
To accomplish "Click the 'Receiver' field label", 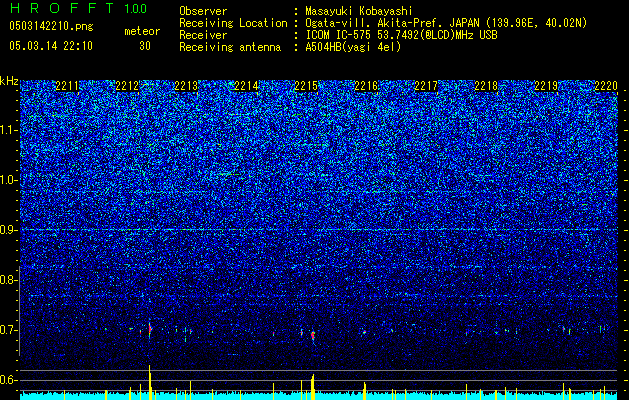I will click(203, 35).
